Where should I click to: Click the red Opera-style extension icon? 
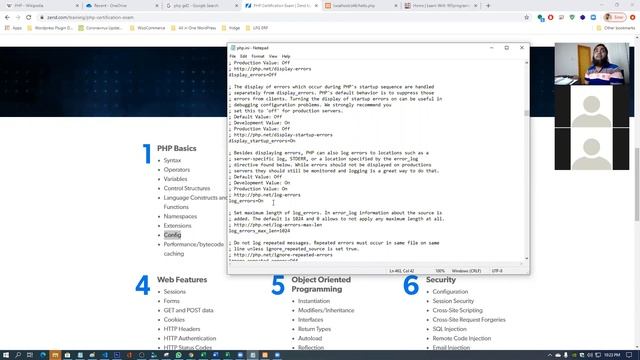(x=551, y=18)
